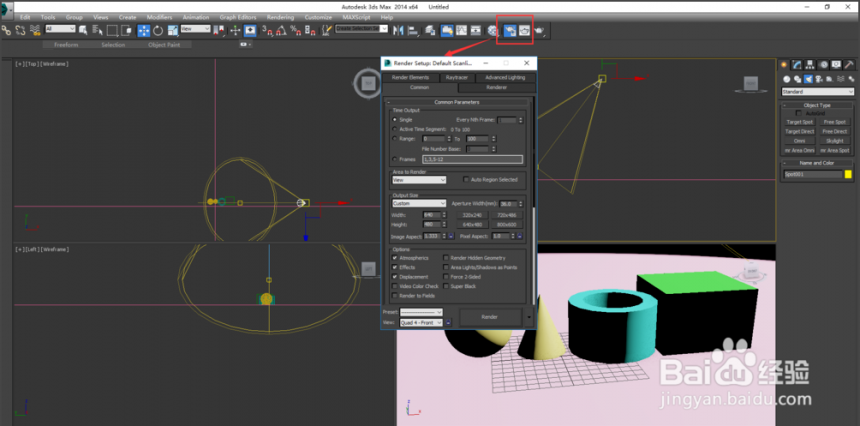Toggle 3D Snaps in toolbar
Image resolution: width=860 pixels, height=426 pixels.
(267, 30)
